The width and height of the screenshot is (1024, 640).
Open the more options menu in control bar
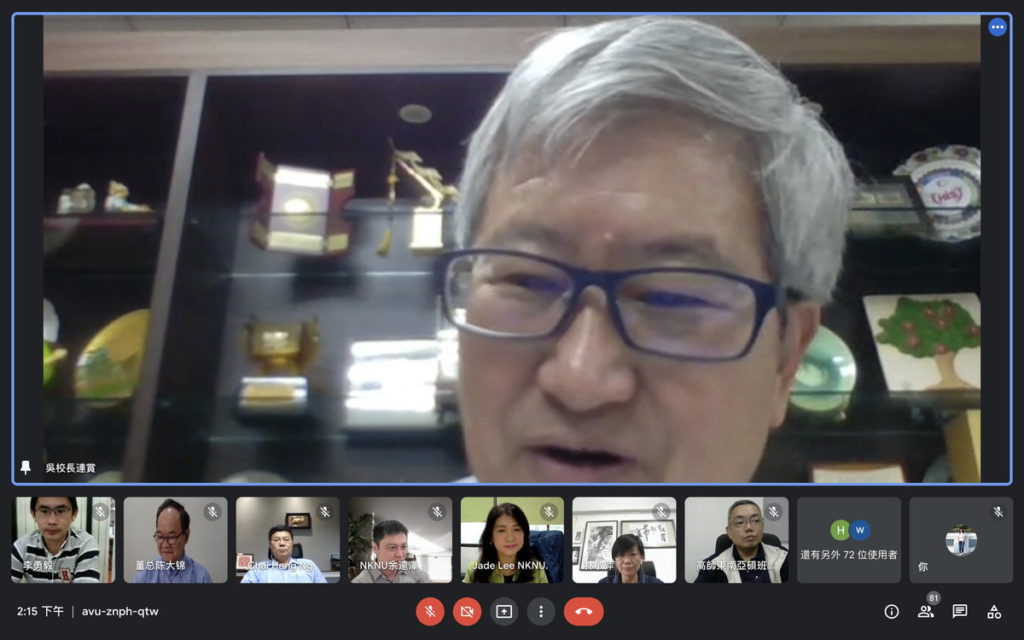pos(541,612)
